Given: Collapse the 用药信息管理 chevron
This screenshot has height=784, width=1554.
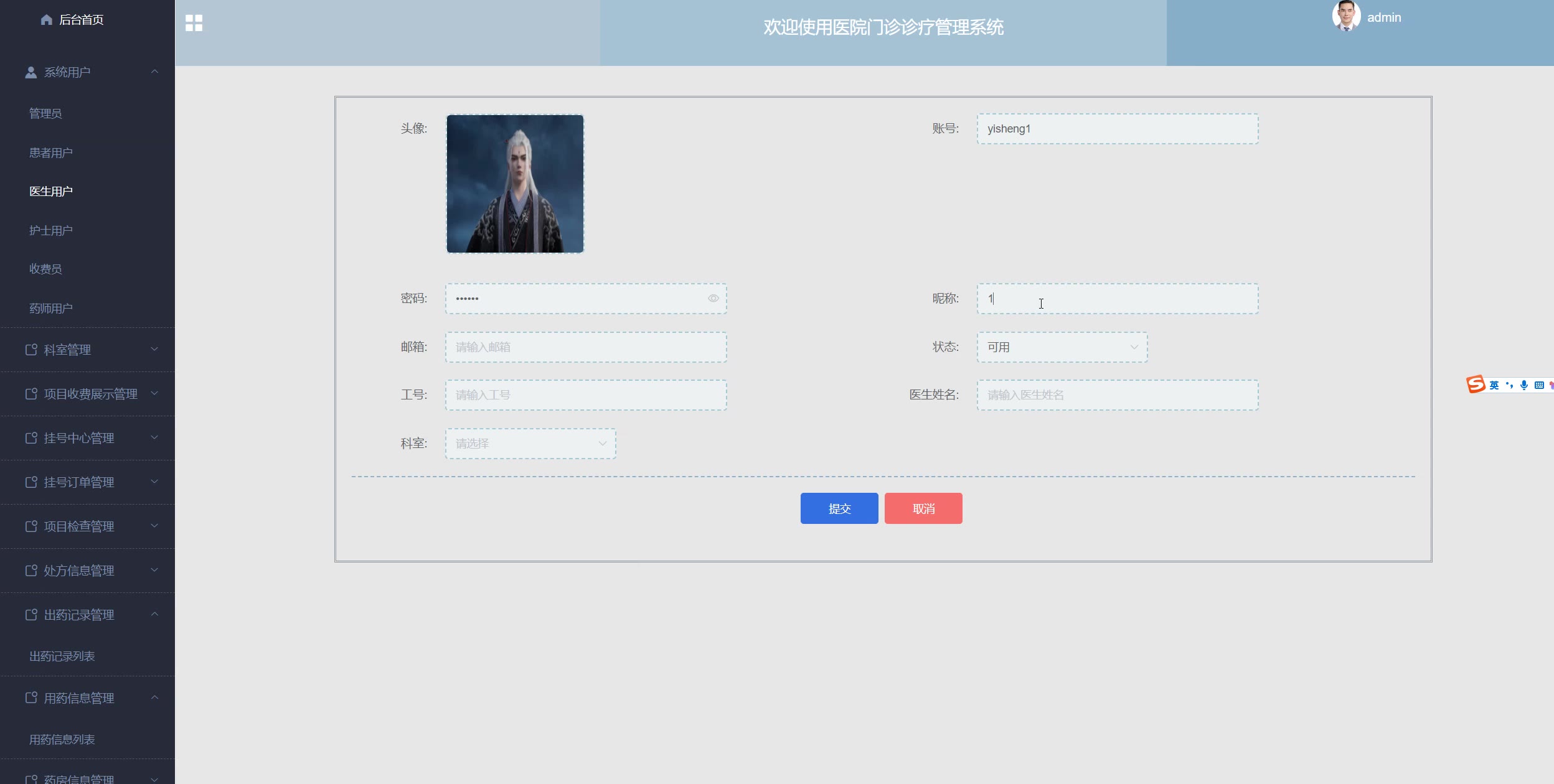Looking at the screenshot, I should pyautogui.click(x=154, y=698).
